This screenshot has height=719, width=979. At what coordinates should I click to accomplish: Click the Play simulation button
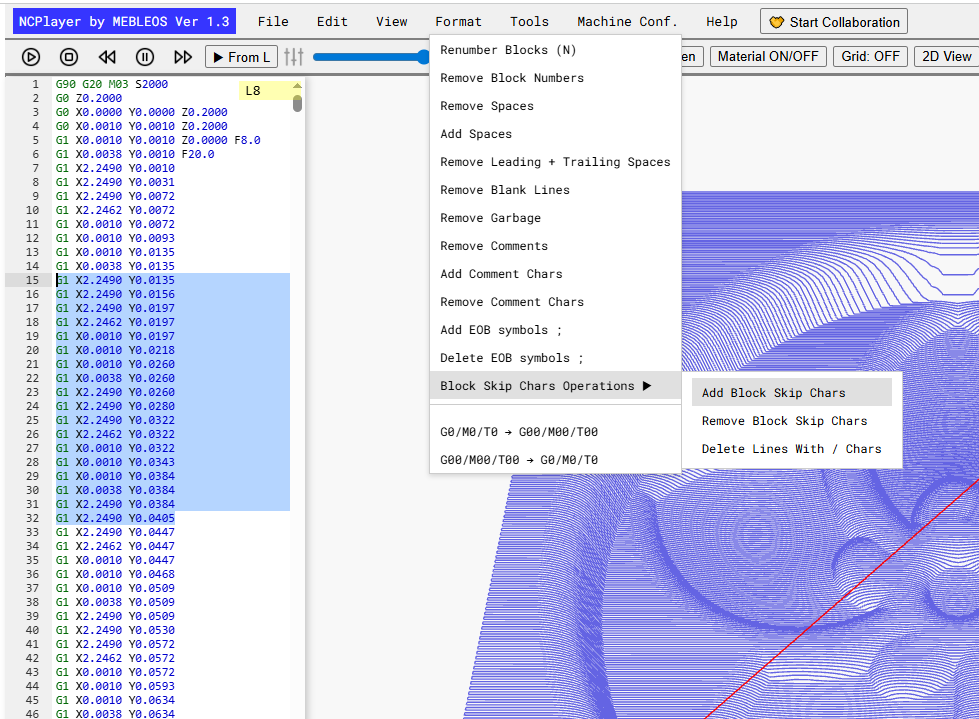pos(31,57)
